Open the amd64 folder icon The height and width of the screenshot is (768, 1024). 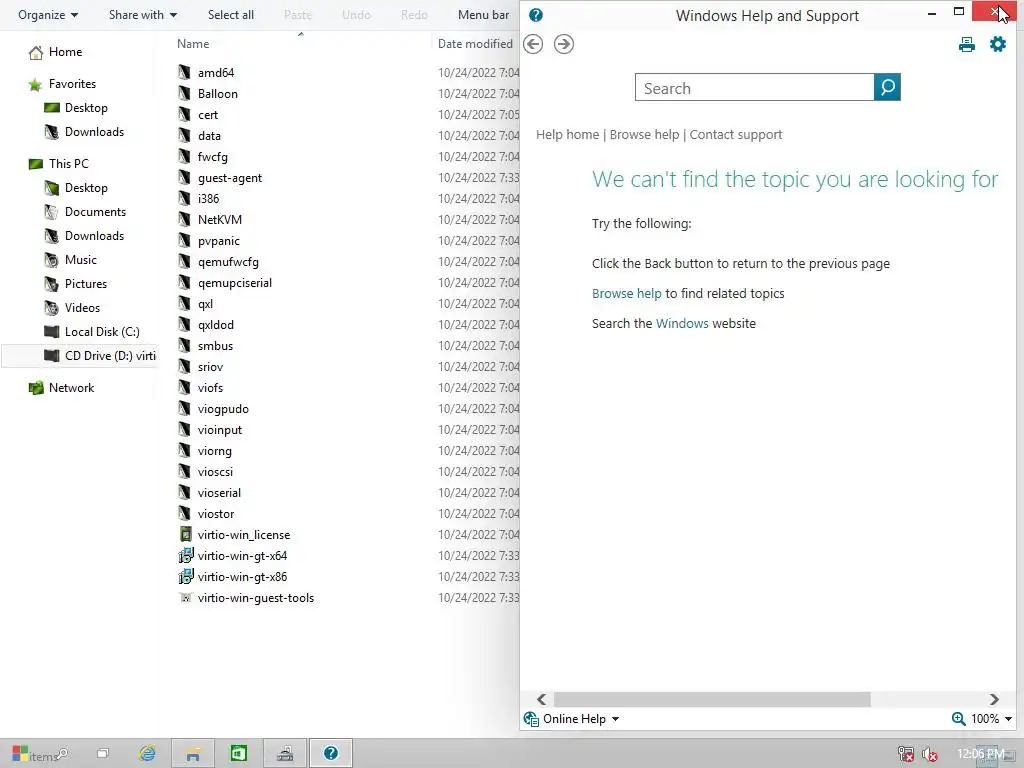(185, 72)
